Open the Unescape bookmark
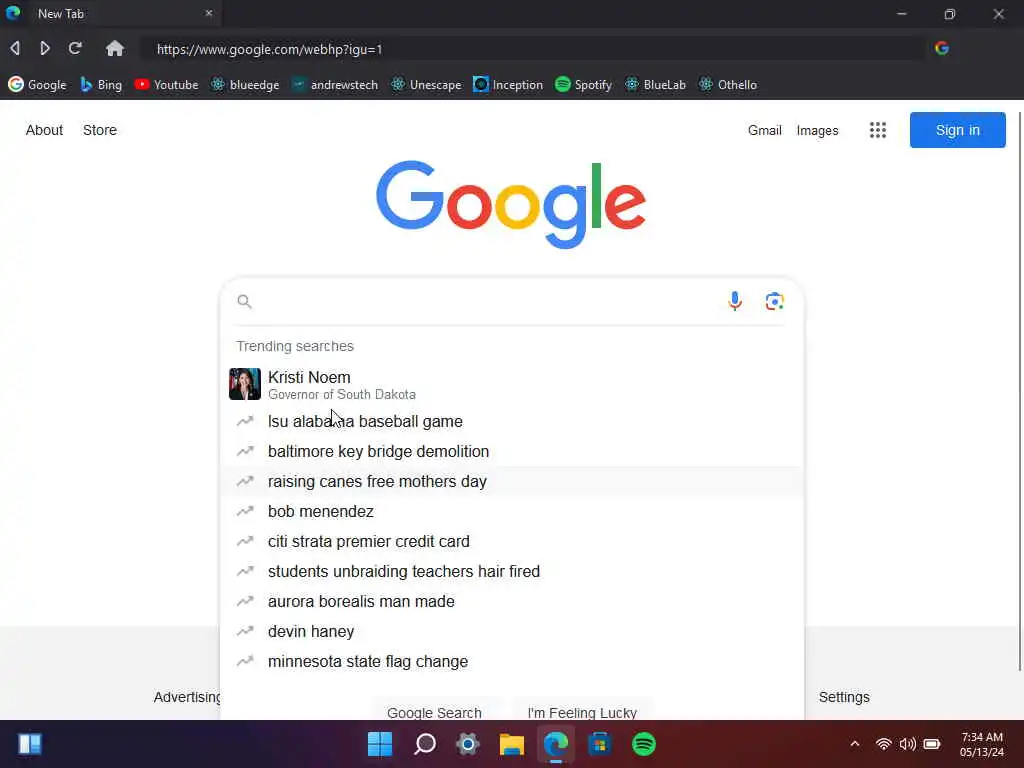1024x768 pixels. [x=426, y=84]
